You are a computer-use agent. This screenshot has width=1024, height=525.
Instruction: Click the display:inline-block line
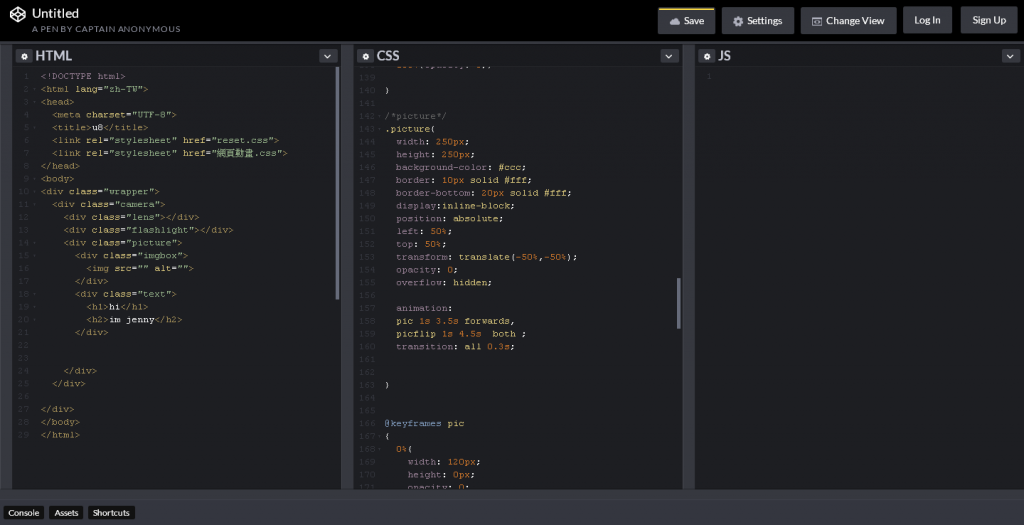tap(455, 206)
